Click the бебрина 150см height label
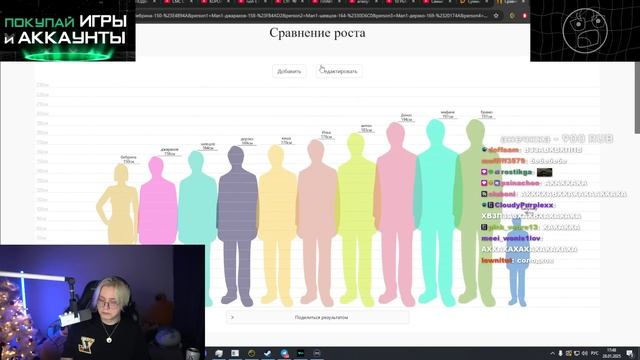 tap(128, 159)
